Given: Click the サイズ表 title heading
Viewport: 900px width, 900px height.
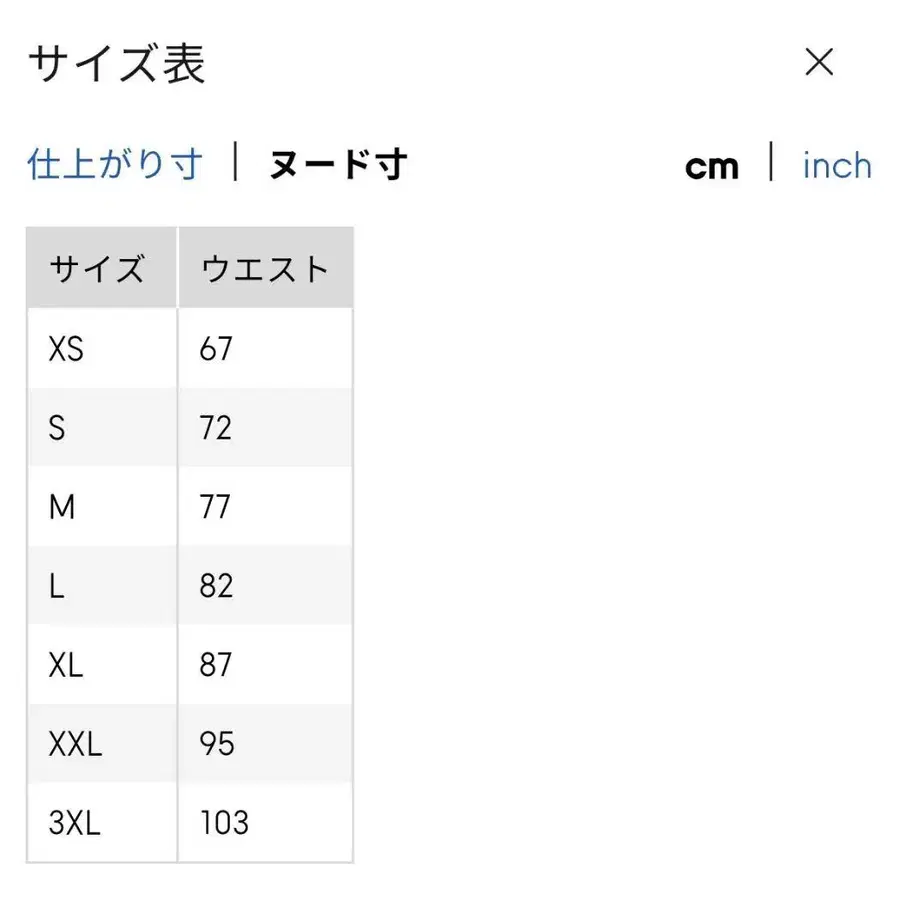Looking at the screenshot, I should tap(115, 63).
